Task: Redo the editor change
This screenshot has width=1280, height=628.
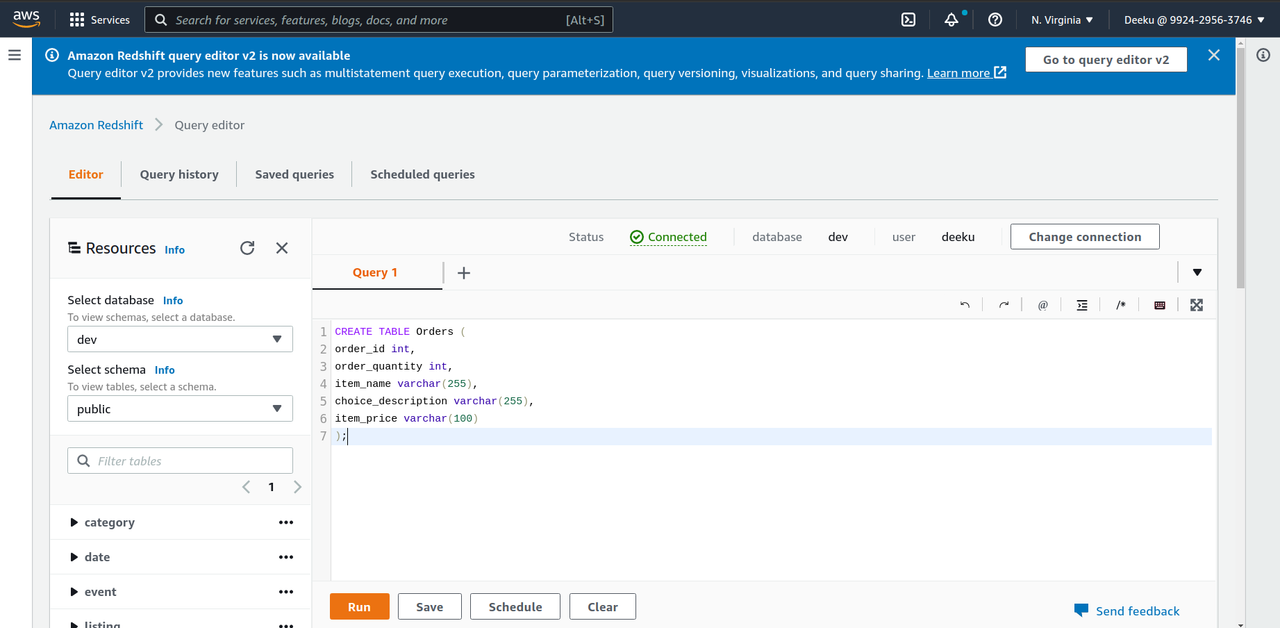Action: click(1004, 305)
